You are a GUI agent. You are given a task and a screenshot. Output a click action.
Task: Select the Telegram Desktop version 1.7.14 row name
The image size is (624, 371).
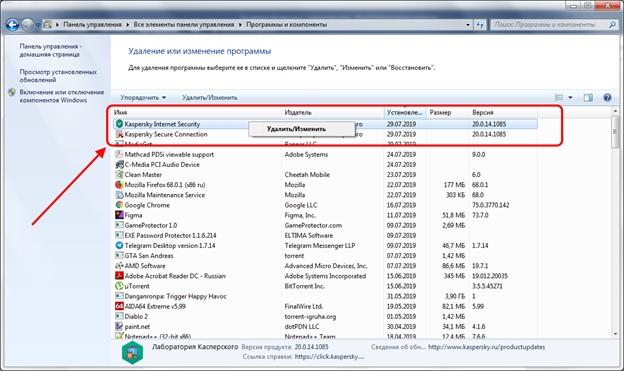[170, 246]
